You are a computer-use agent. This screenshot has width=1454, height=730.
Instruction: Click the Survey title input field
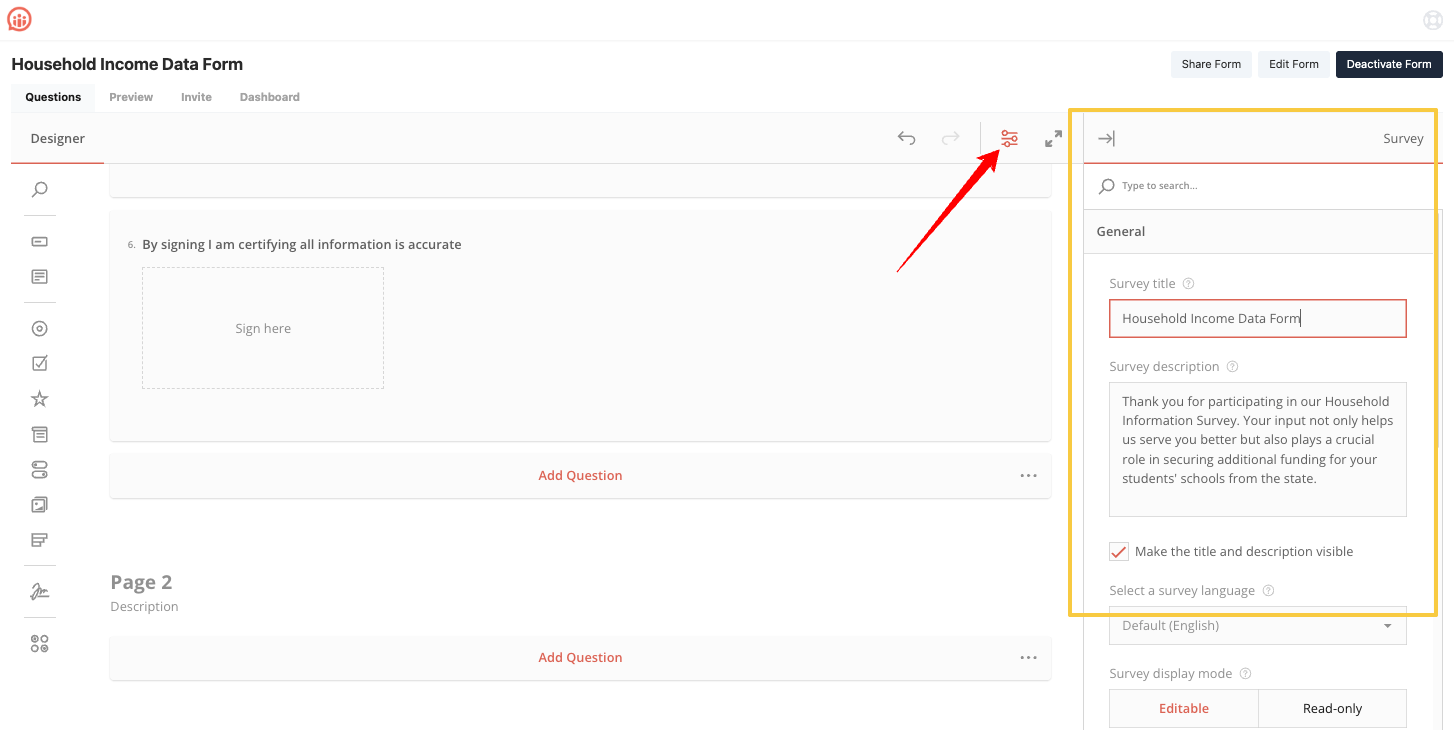(1257, 319)
